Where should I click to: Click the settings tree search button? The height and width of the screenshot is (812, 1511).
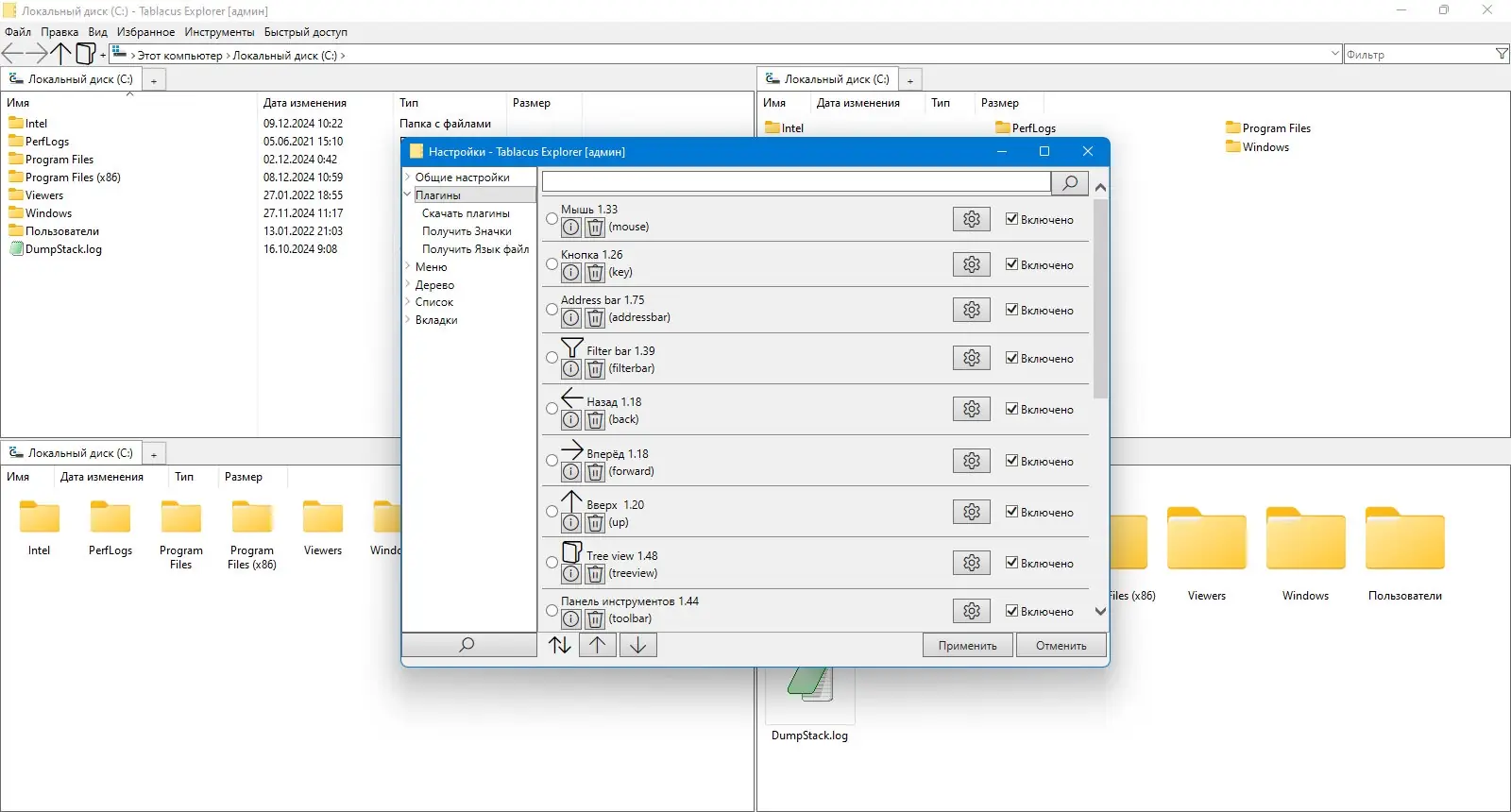(468, 645)
